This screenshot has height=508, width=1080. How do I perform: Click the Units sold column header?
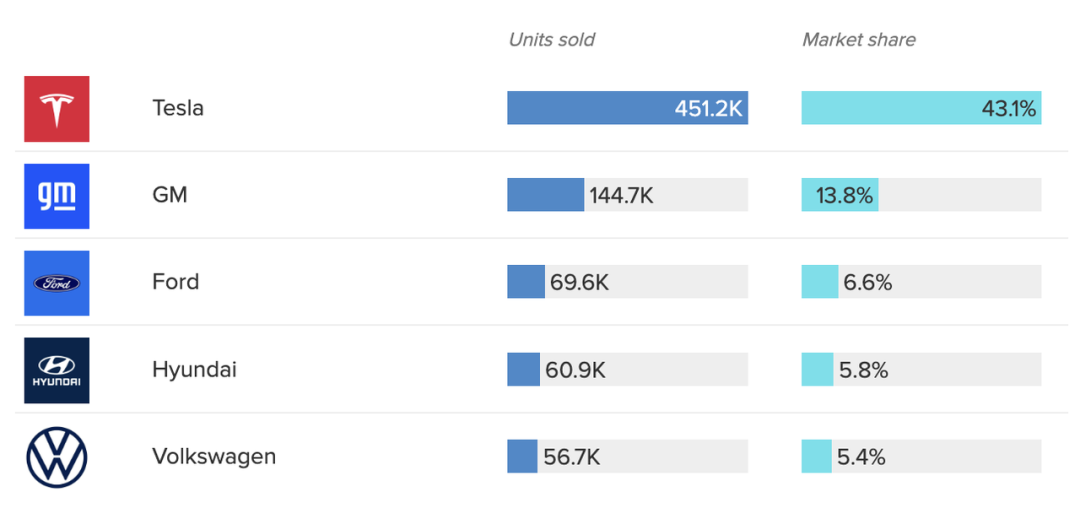(551, 40)
